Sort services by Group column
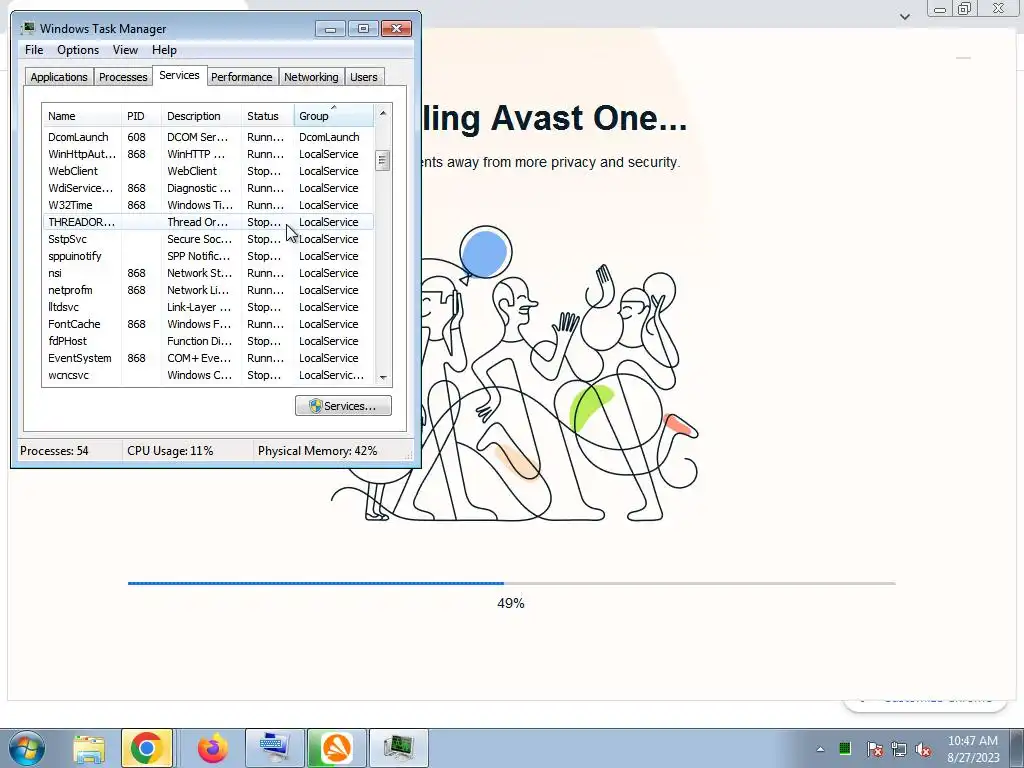Screen dimensions: 1024x768 [x=334, y=116]
